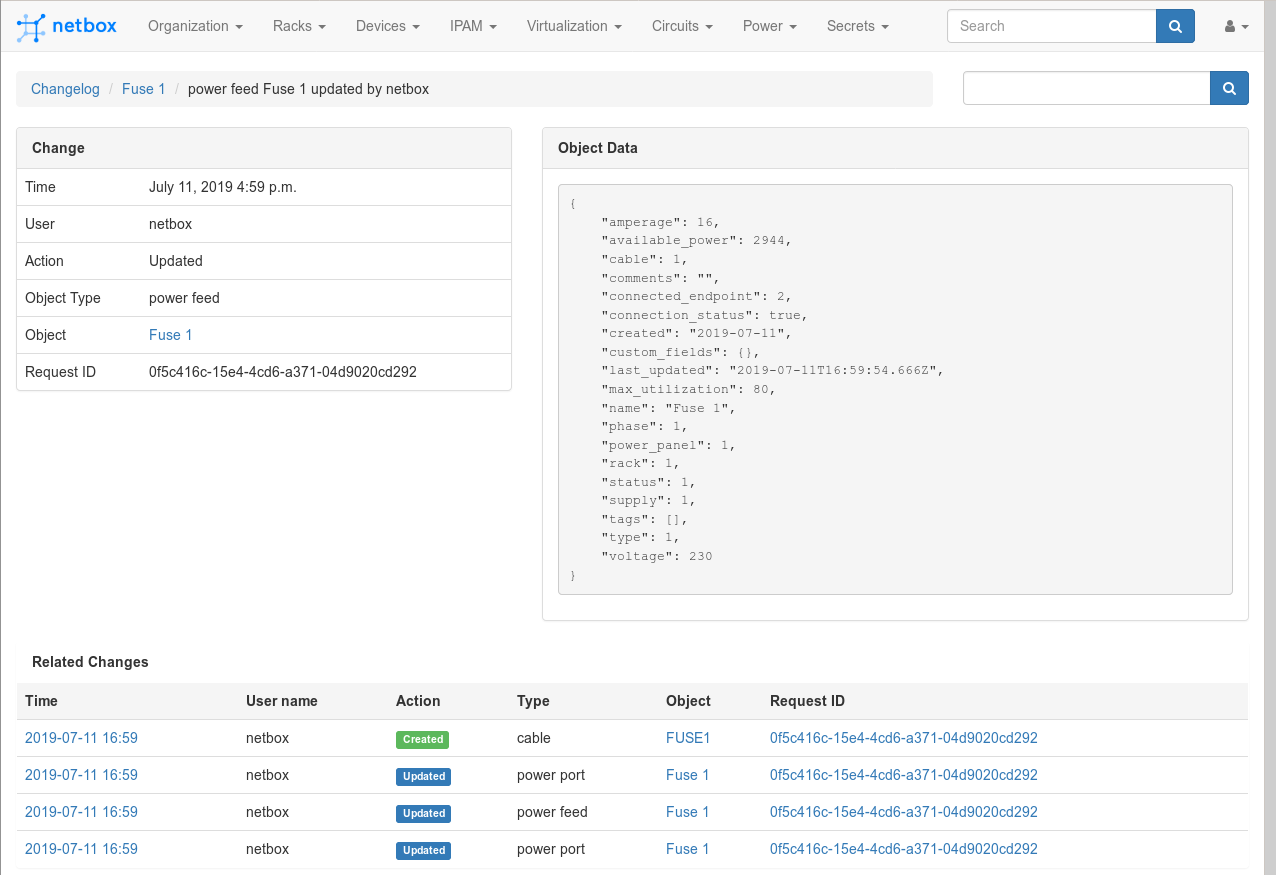Click the Object Data panel heading
This screenshot has height=875, width=1276.
pos(598,148)
